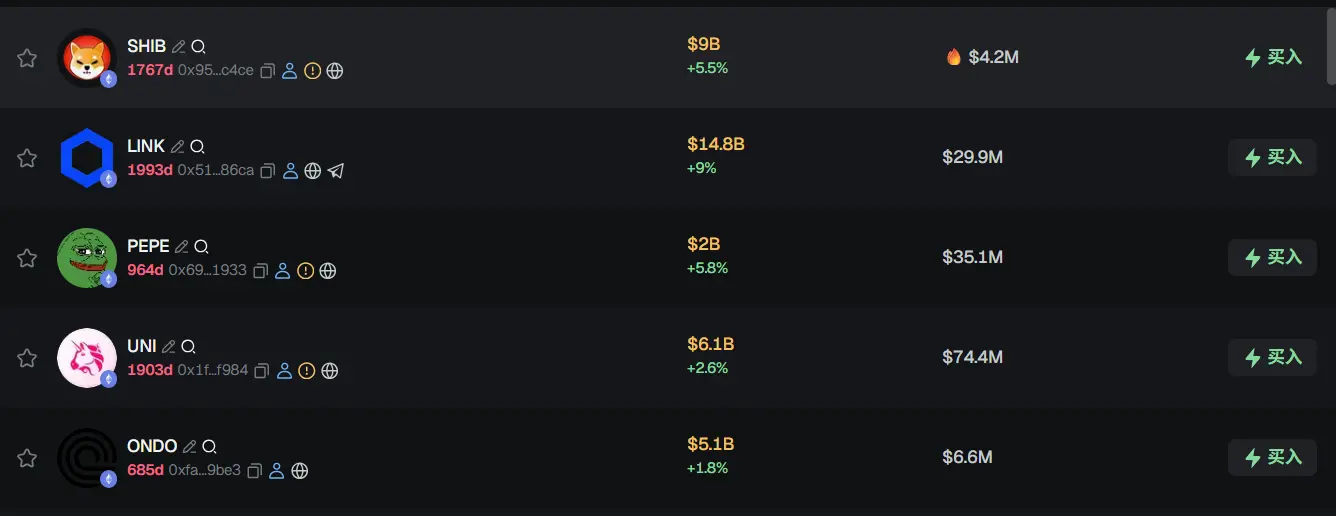This screenshot has height=516, width=1336.
Task: Click the pencil edit icon beside ONDO
Action: pos(190,447)
